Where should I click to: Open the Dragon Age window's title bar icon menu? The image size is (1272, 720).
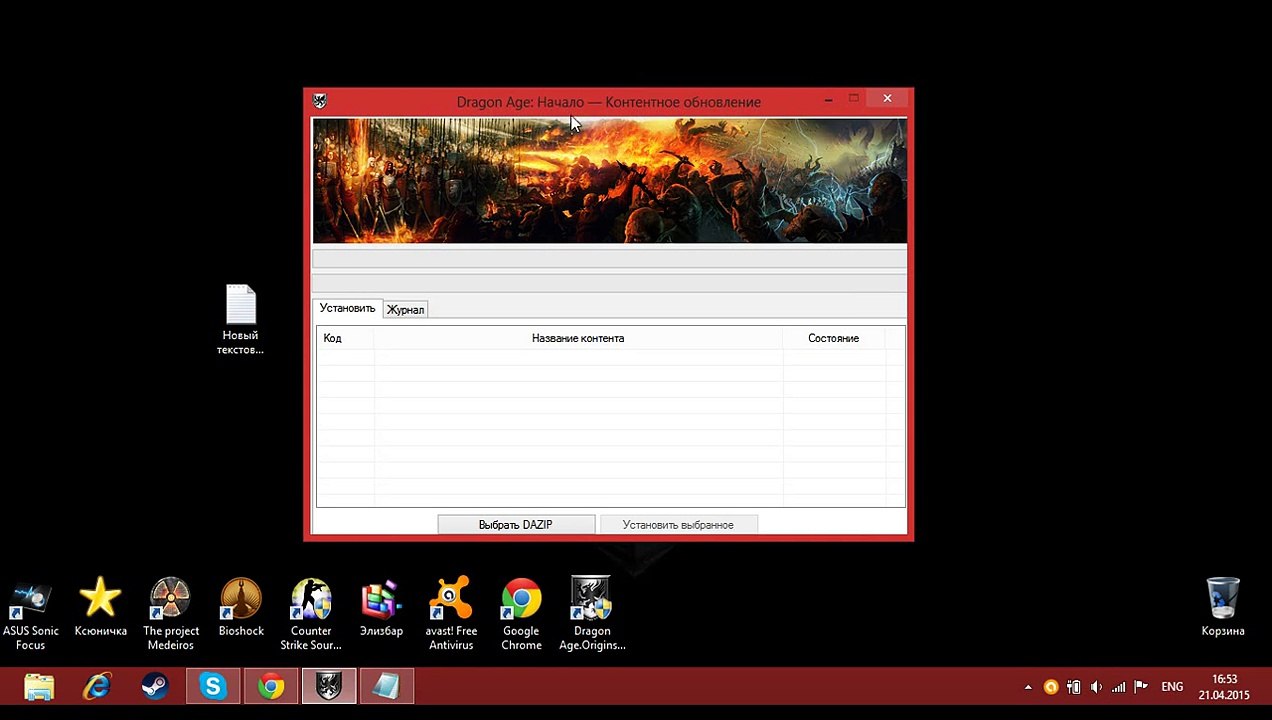pos(319,101)
